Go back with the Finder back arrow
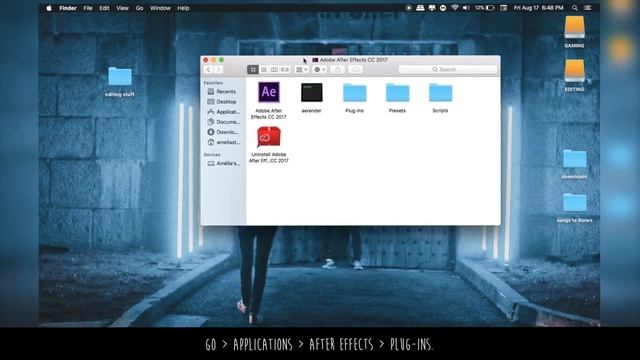This screenshot has width=640, height=360. (x=209, y=70)
